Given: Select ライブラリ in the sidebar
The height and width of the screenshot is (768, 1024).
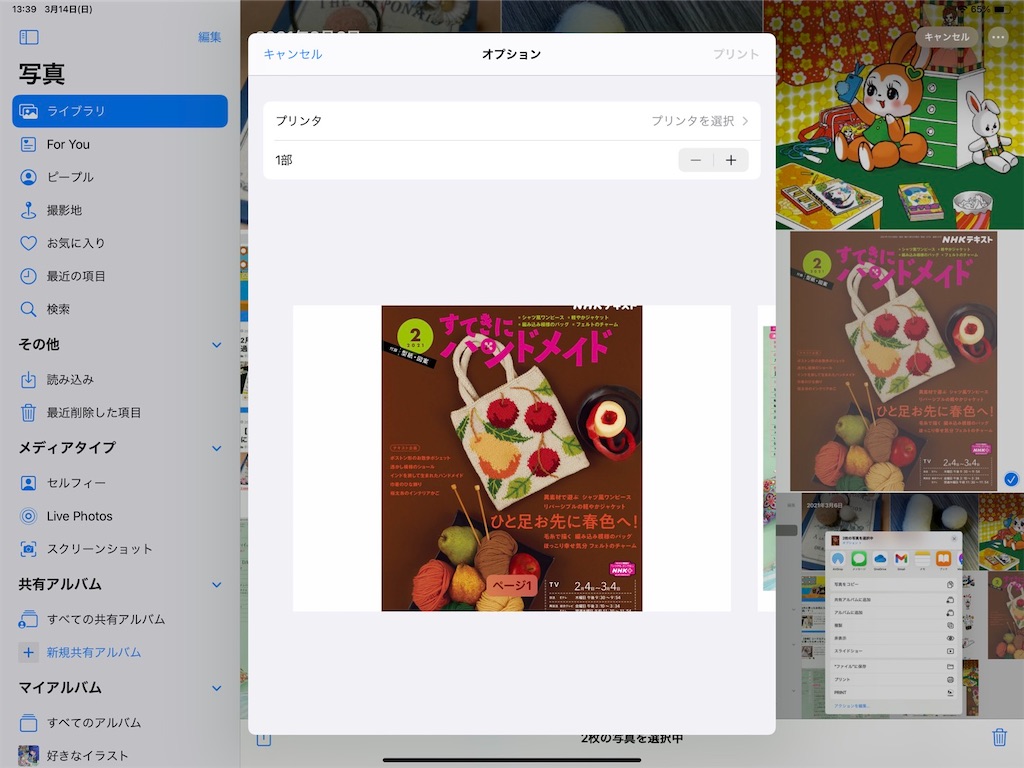Looking at the screenshot, I should click(120, 111).
